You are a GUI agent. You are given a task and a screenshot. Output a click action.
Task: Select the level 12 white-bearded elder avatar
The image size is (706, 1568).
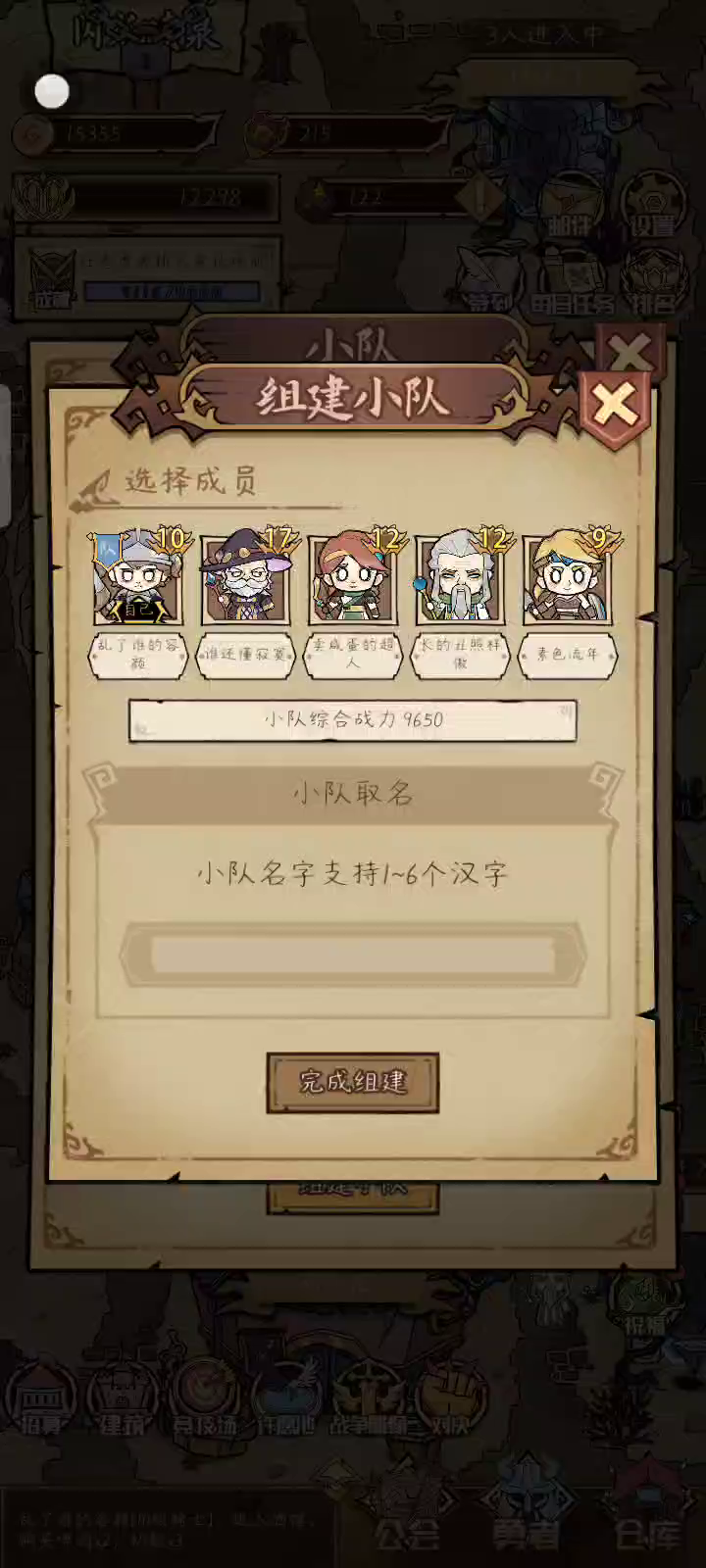(x=461, y=578)
